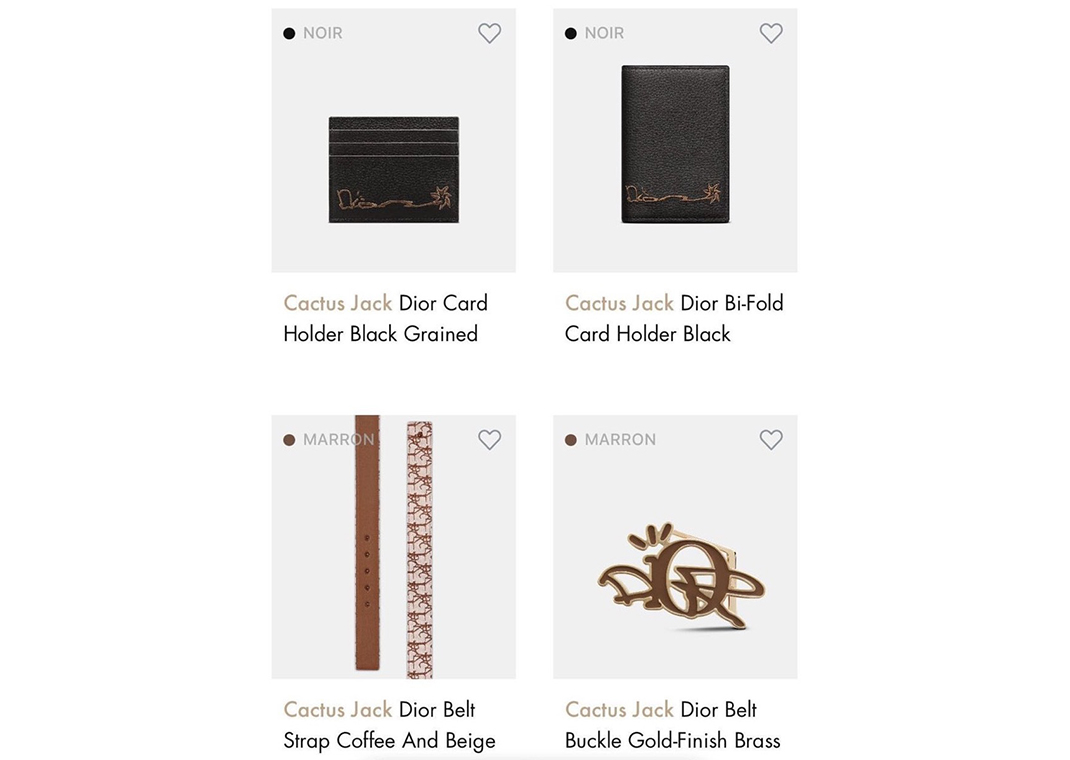The image size is (1070, 760).
Task: Click NOIR label on Card Holder tile
Action: click(323, 33)
